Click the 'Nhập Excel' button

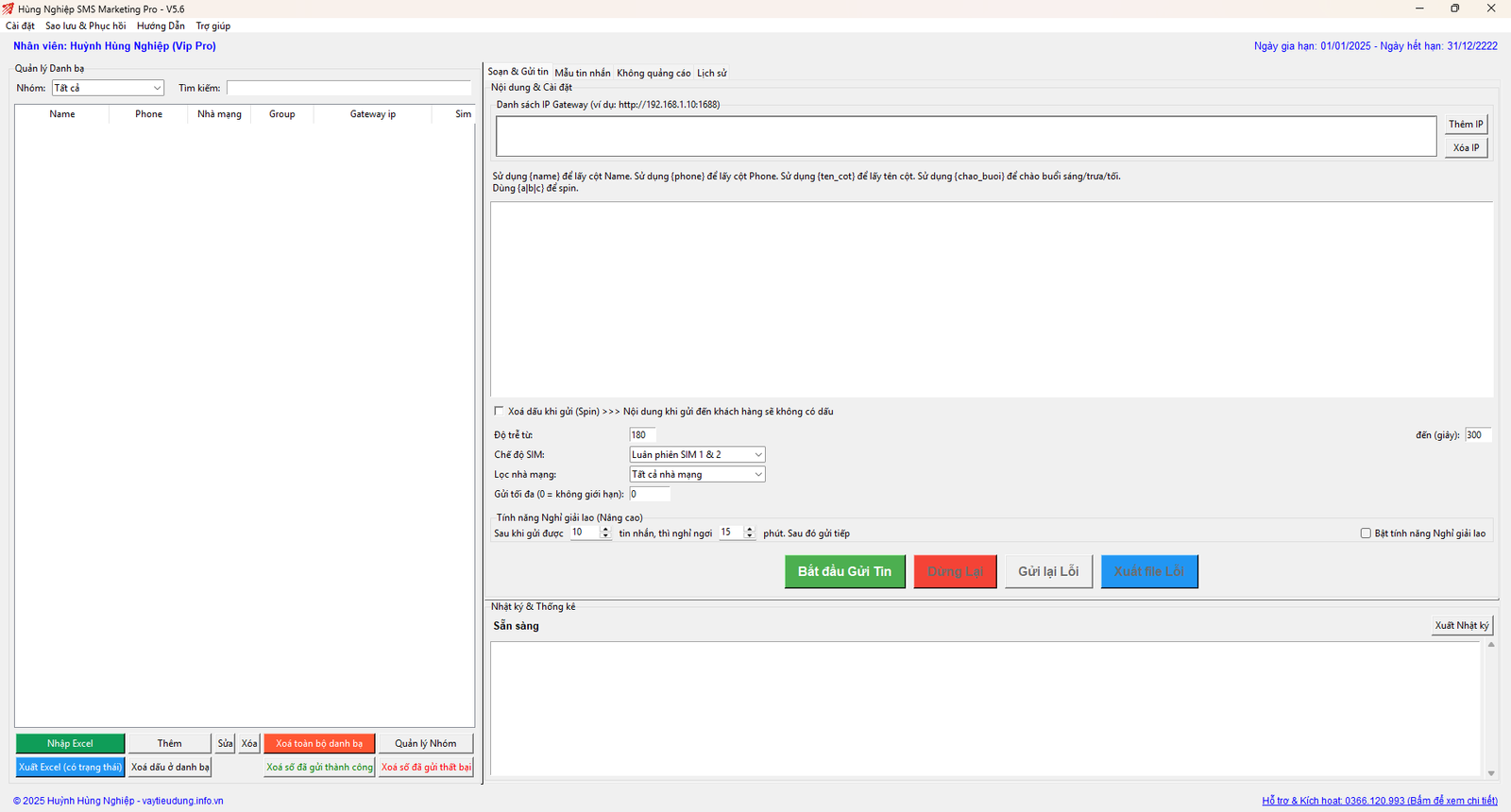click(70, 743)
